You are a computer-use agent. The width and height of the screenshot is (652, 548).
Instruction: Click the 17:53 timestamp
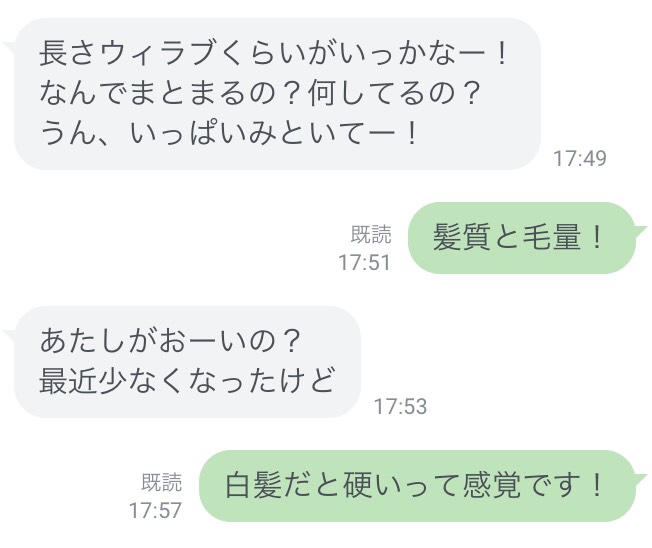(x=400, y=407)
